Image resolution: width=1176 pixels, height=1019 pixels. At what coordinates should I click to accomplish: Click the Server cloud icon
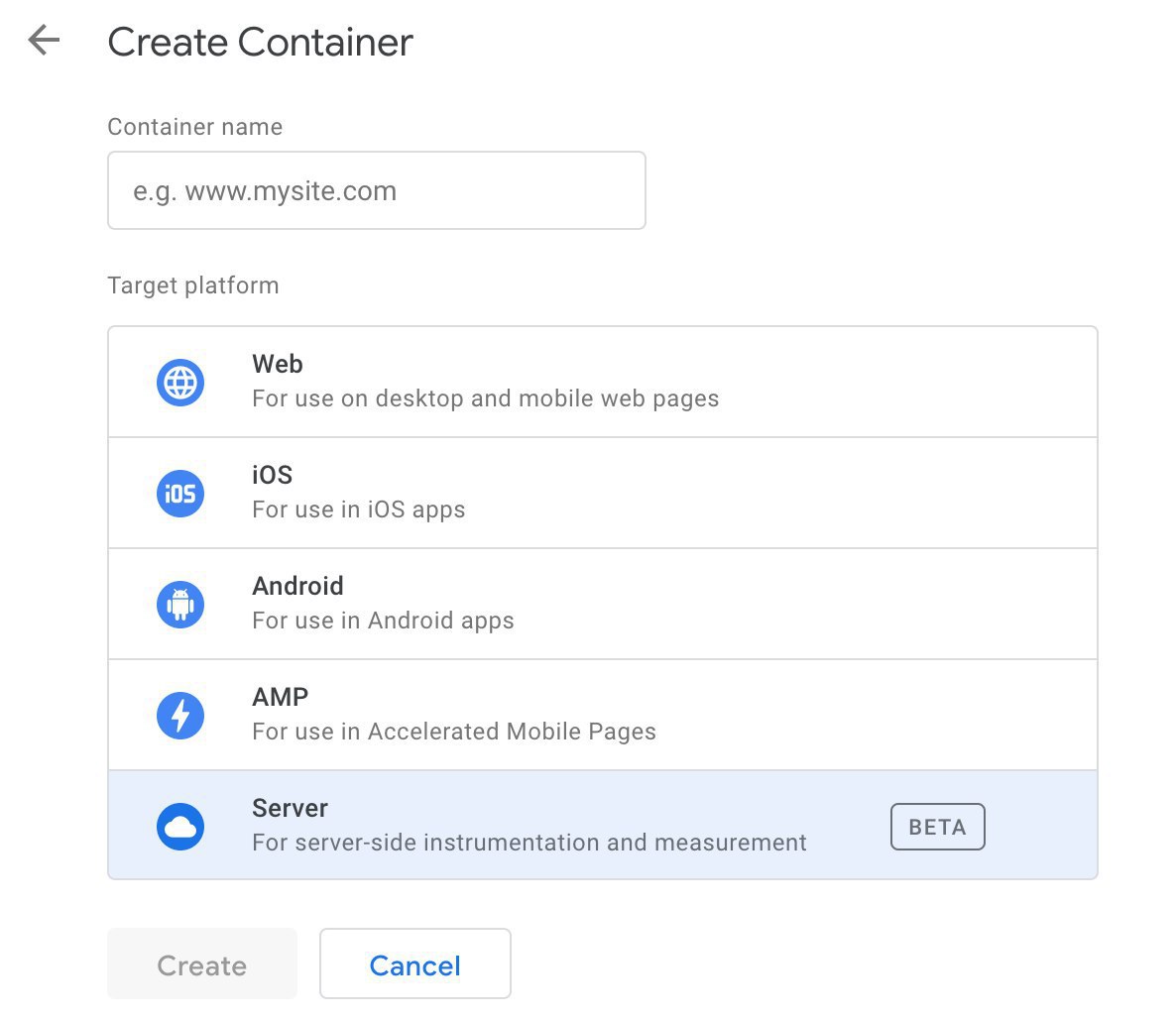point(180,827)
